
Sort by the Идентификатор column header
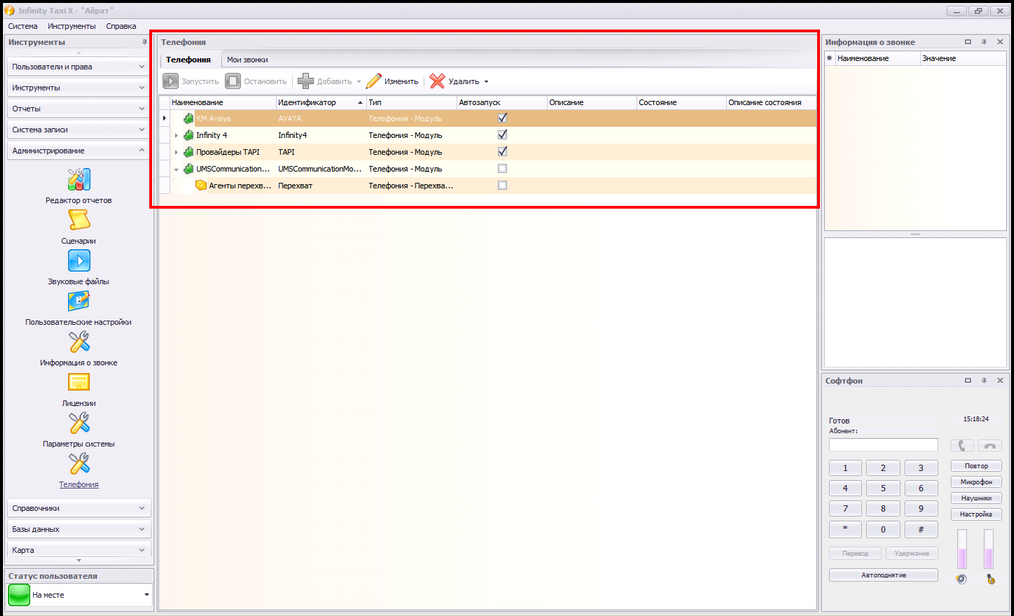(x=321, y=102)
